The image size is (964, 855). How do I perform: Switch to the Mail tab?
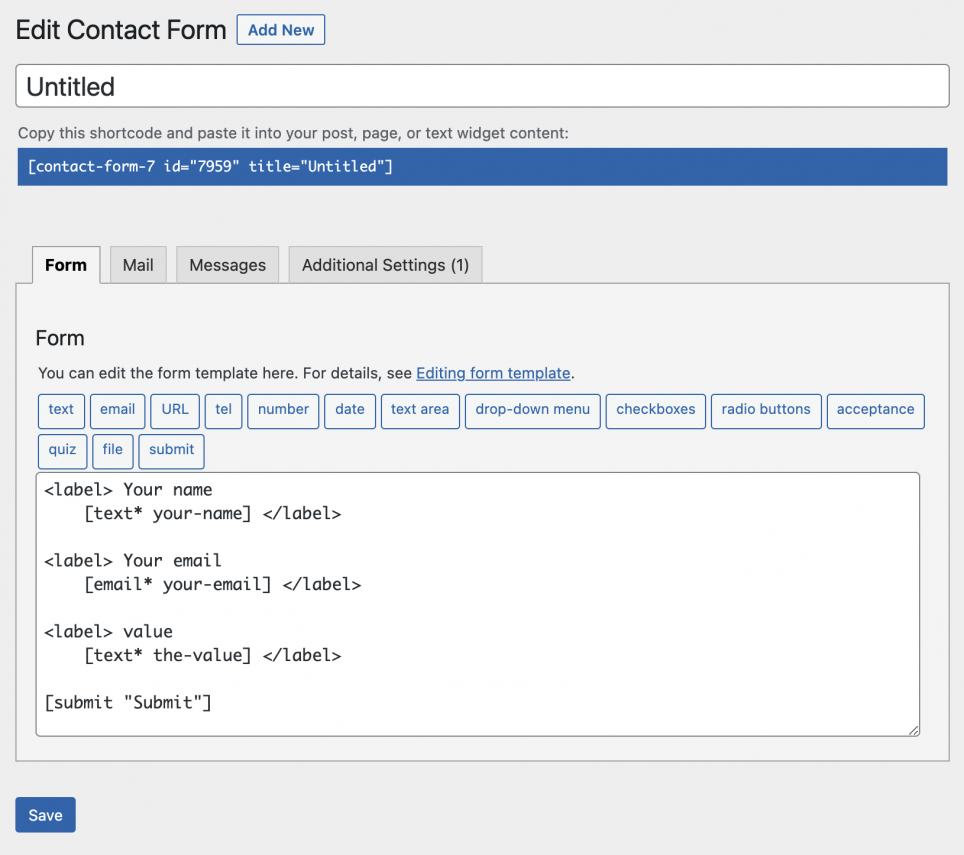pos(137,264)
